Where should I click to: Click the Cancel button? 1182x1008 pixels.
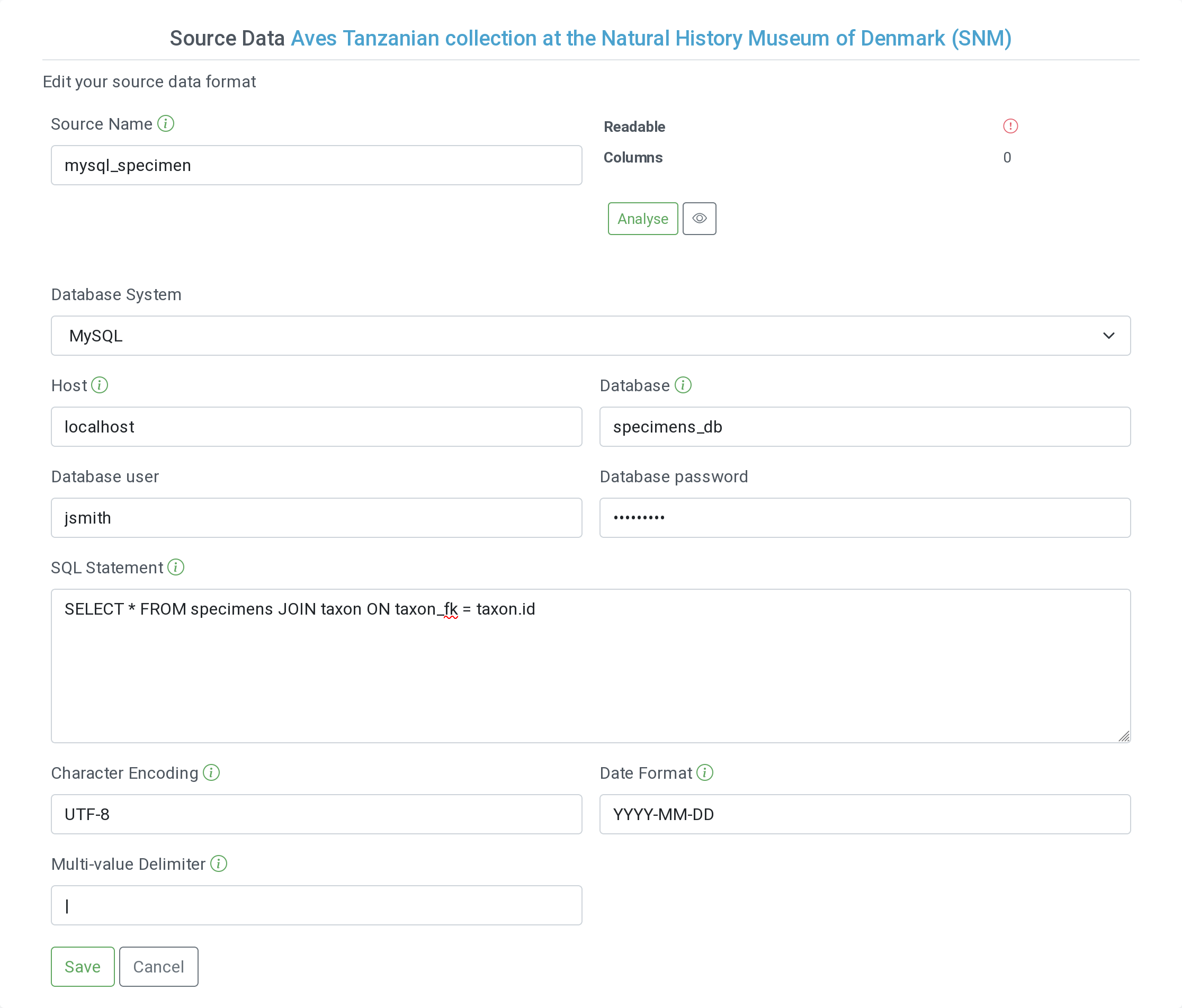158,966
